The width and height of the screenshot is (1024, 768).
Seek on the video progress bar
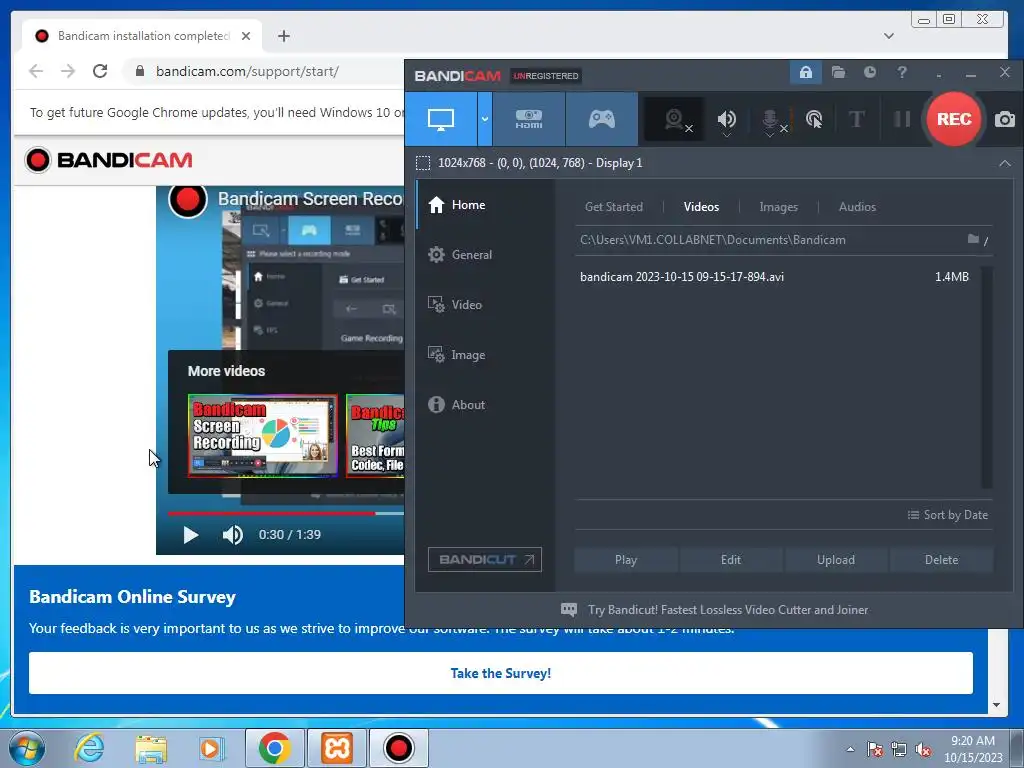[285, 513]
